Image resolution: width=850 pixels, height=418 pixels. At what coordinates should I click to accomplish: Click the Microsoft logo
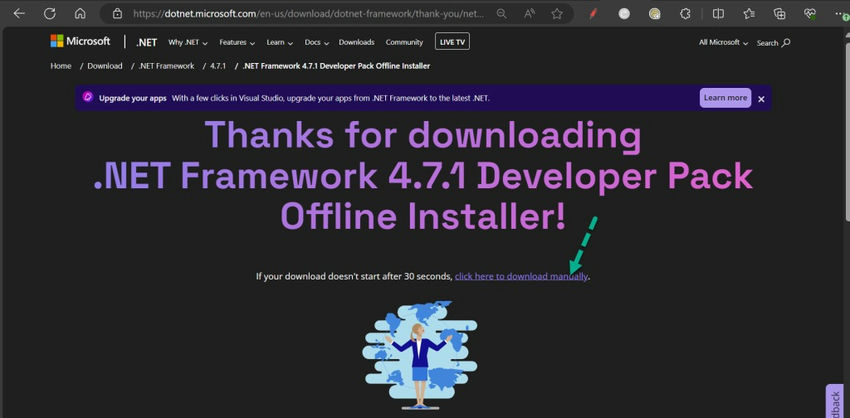tap(80, 41)
